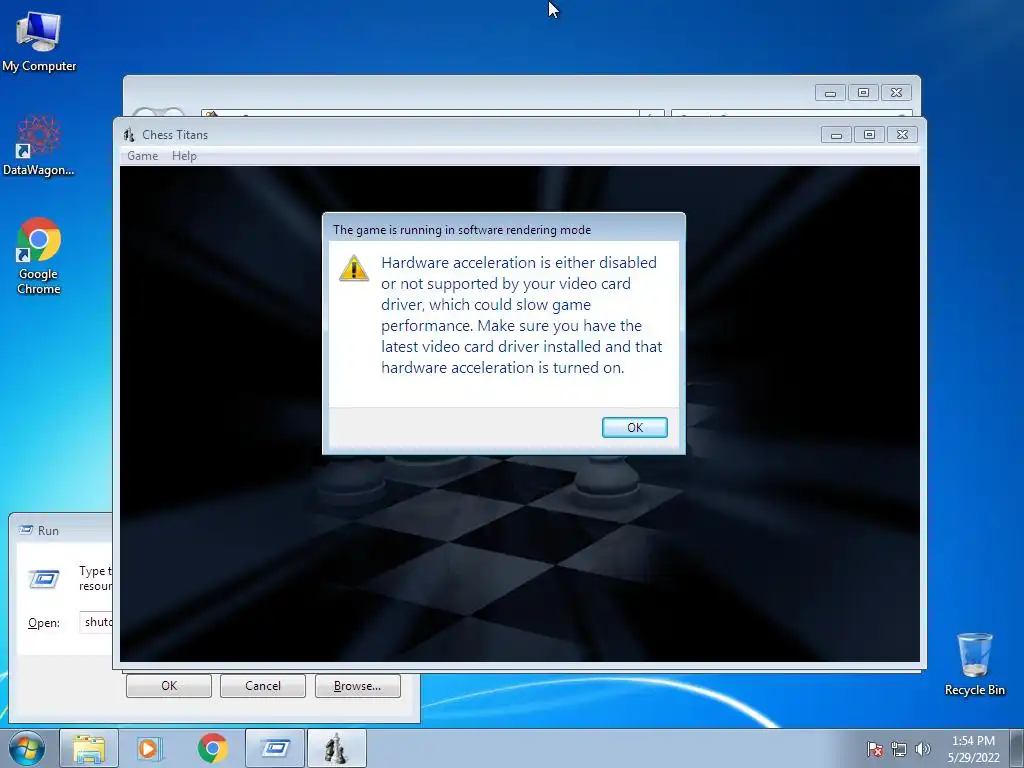The height and width of the screenshot is (768, 1024).
Task: Cancel the Run dialog
Action: coord(263,686)
